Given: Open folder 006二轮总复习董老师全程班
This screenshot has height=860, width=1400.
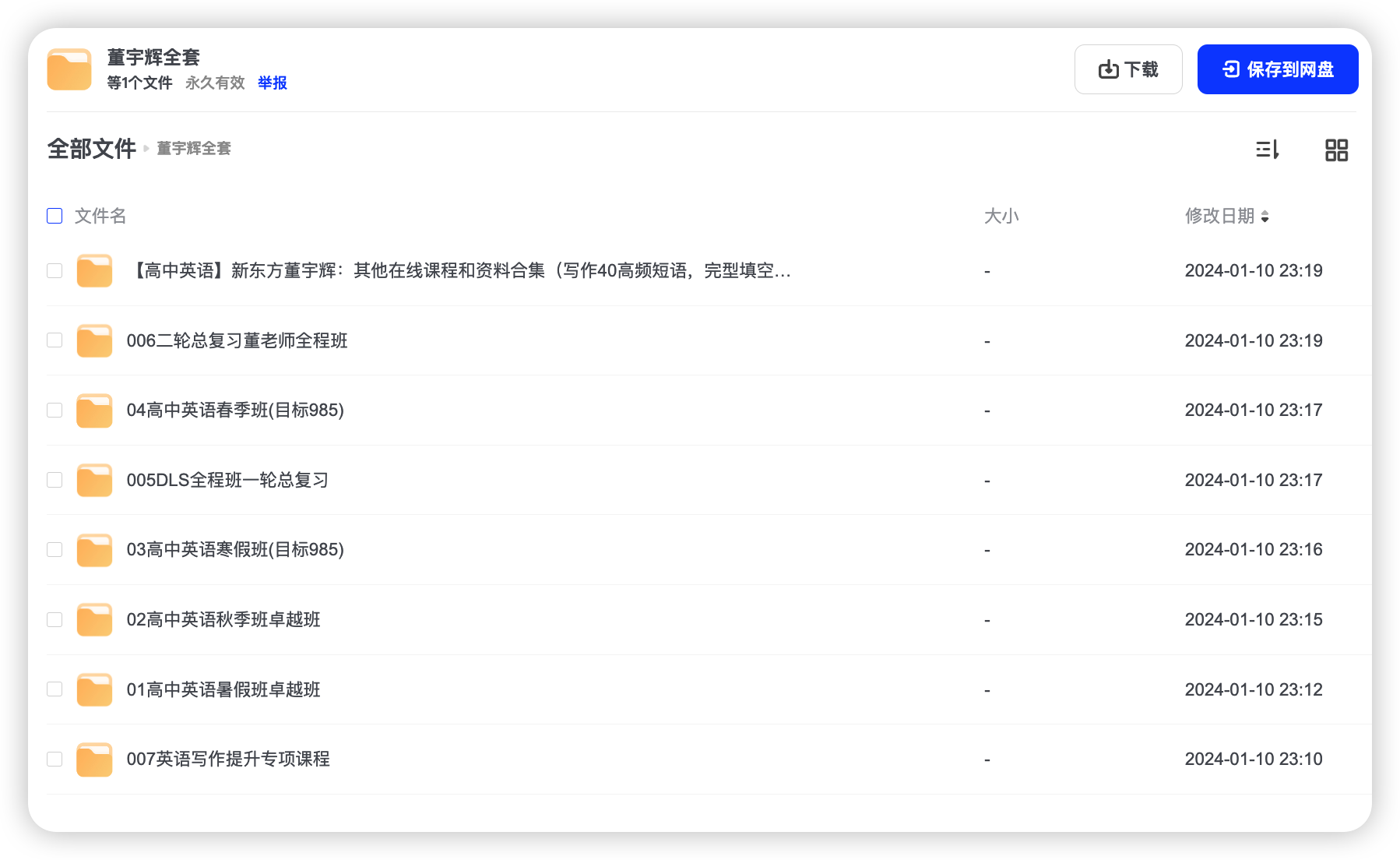Looking at the screenshot, I should (237, 340).
